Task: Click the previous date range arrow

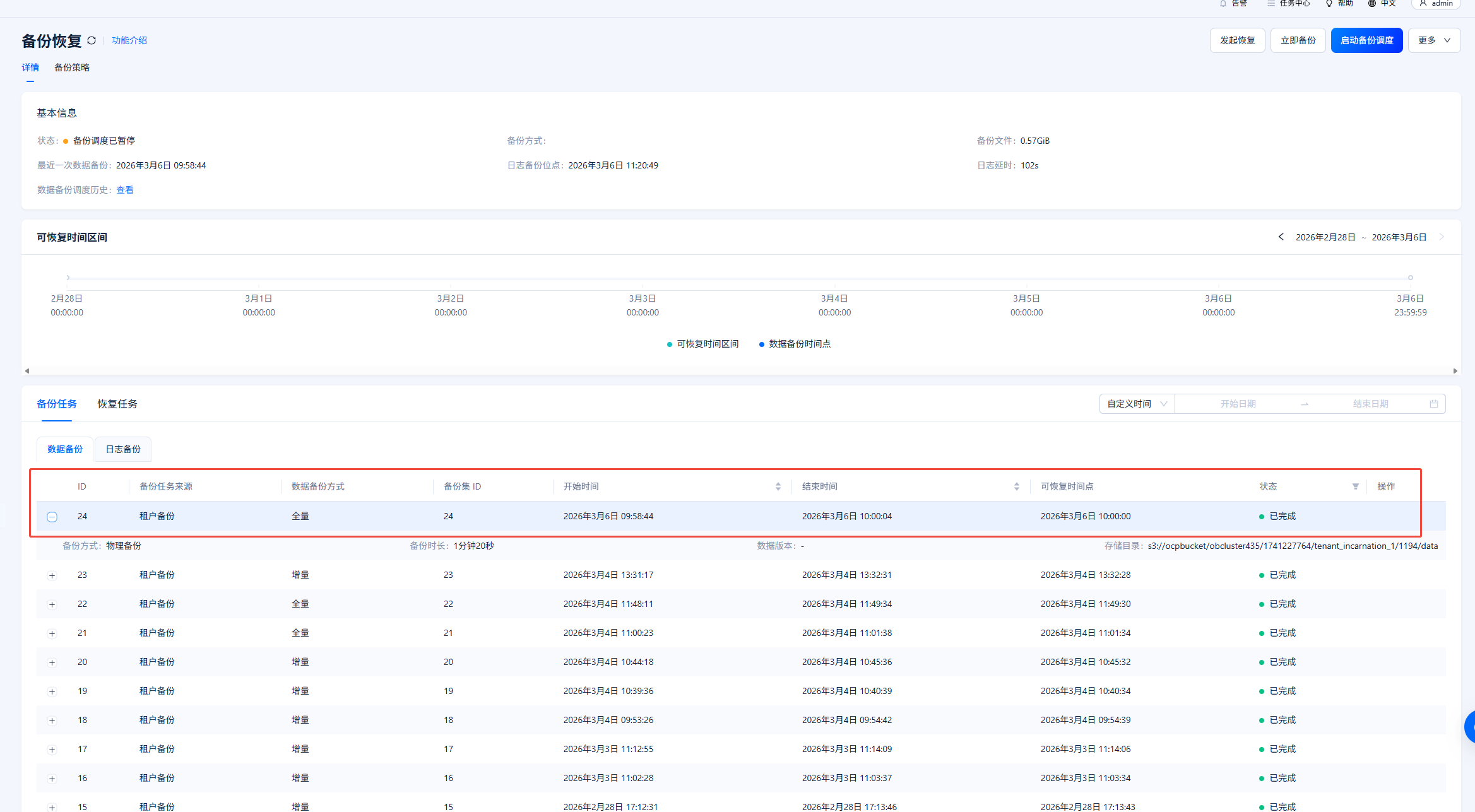Action: click(1281, 237)
